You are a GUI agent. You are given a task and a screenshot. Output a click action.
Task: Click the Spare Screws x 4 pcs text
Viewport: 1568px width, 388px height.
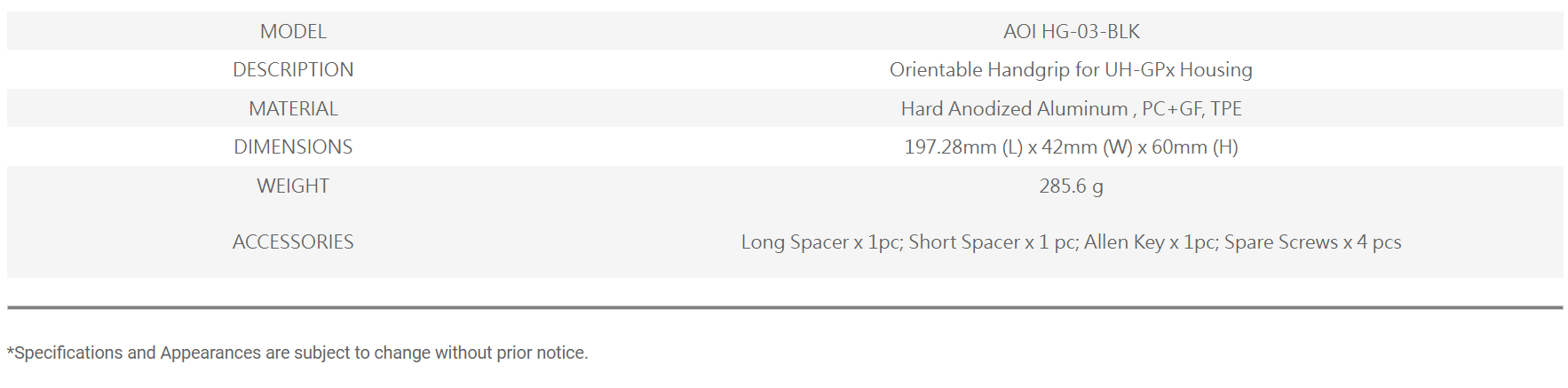[x=1312, y=242]
